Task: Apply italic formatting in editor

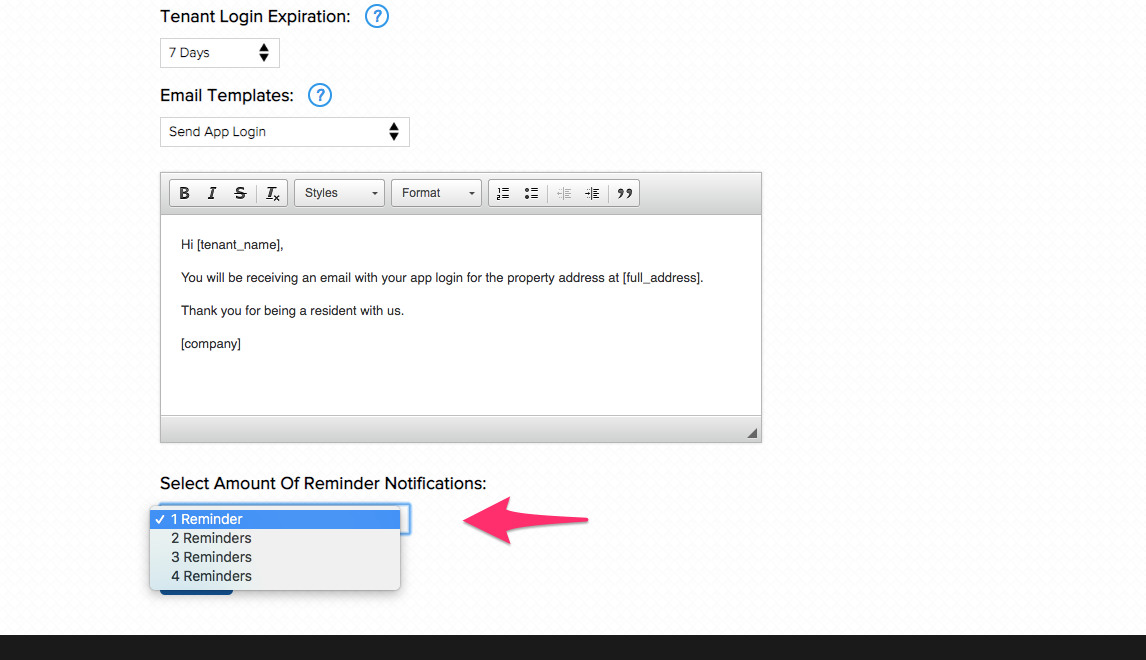Action: (212, 193)
